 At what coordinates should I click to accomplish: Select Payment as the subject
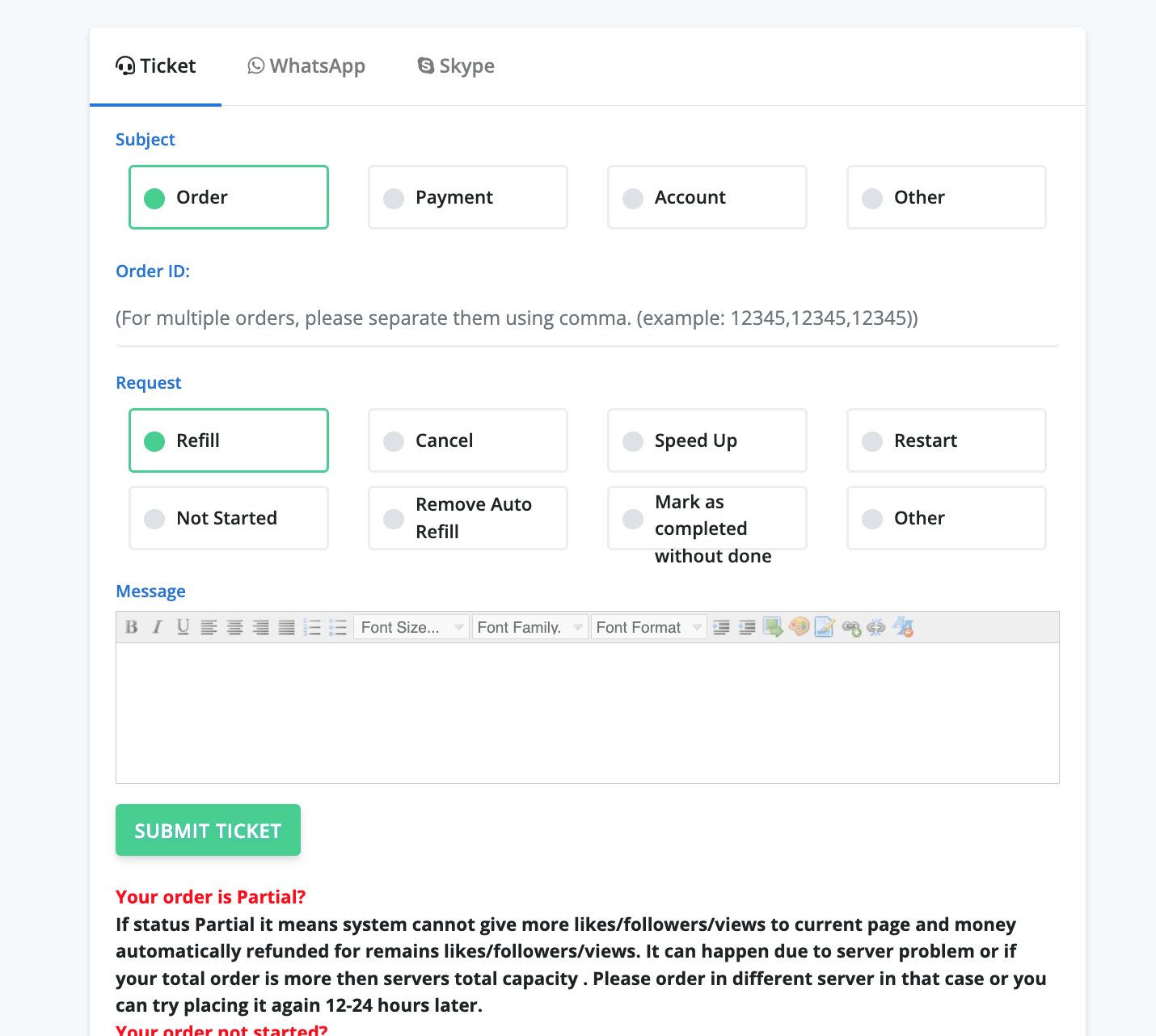(x=468, y=197)
